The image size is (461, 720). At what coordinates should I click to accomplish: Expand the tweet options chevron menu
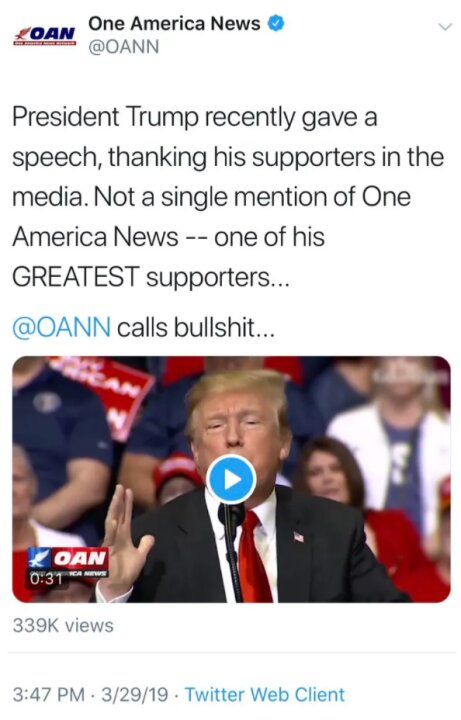[x=445, y=27]
